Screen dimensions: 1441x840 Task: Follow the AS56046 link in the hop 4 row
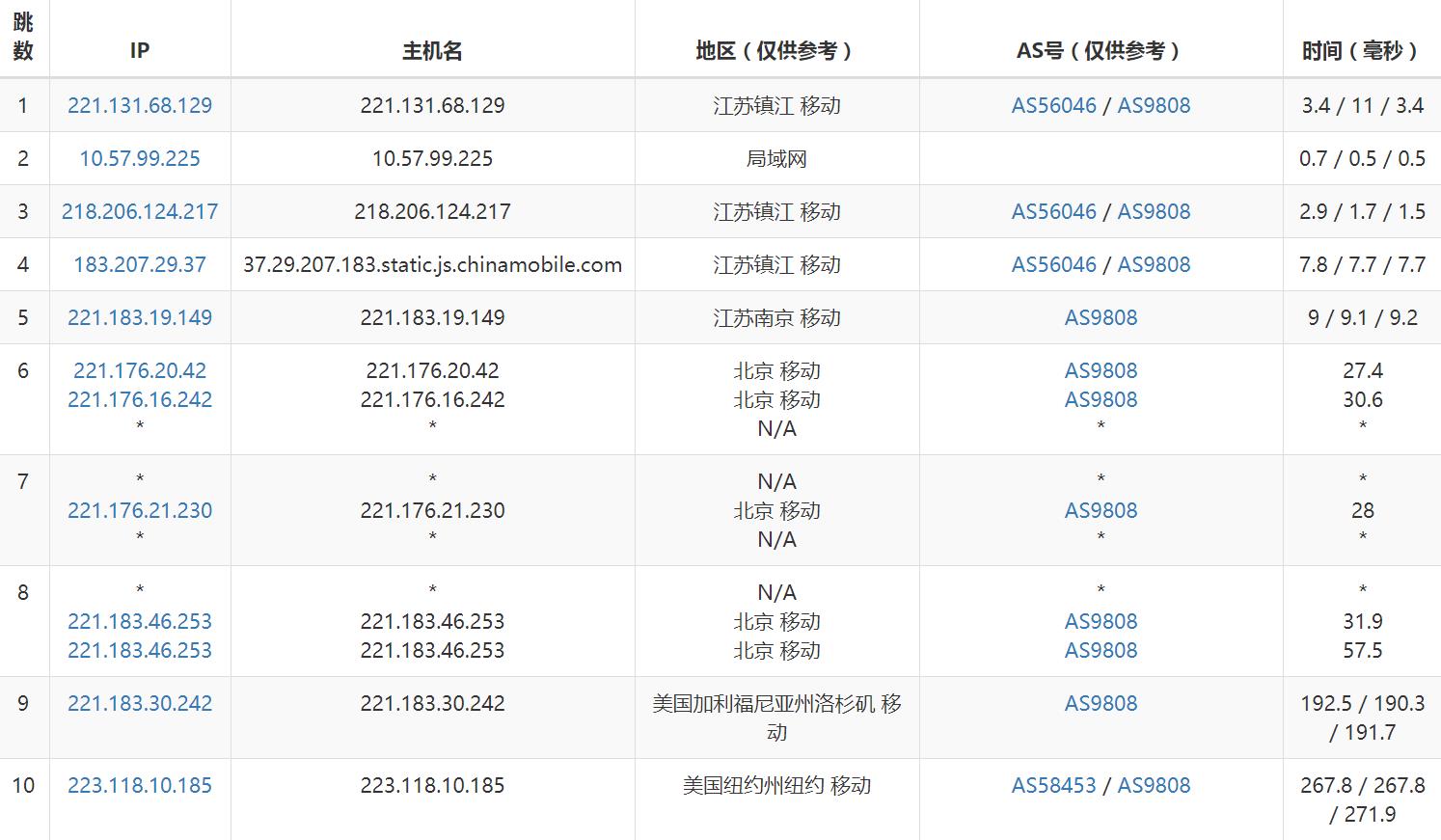click(x=1053, y=264)
